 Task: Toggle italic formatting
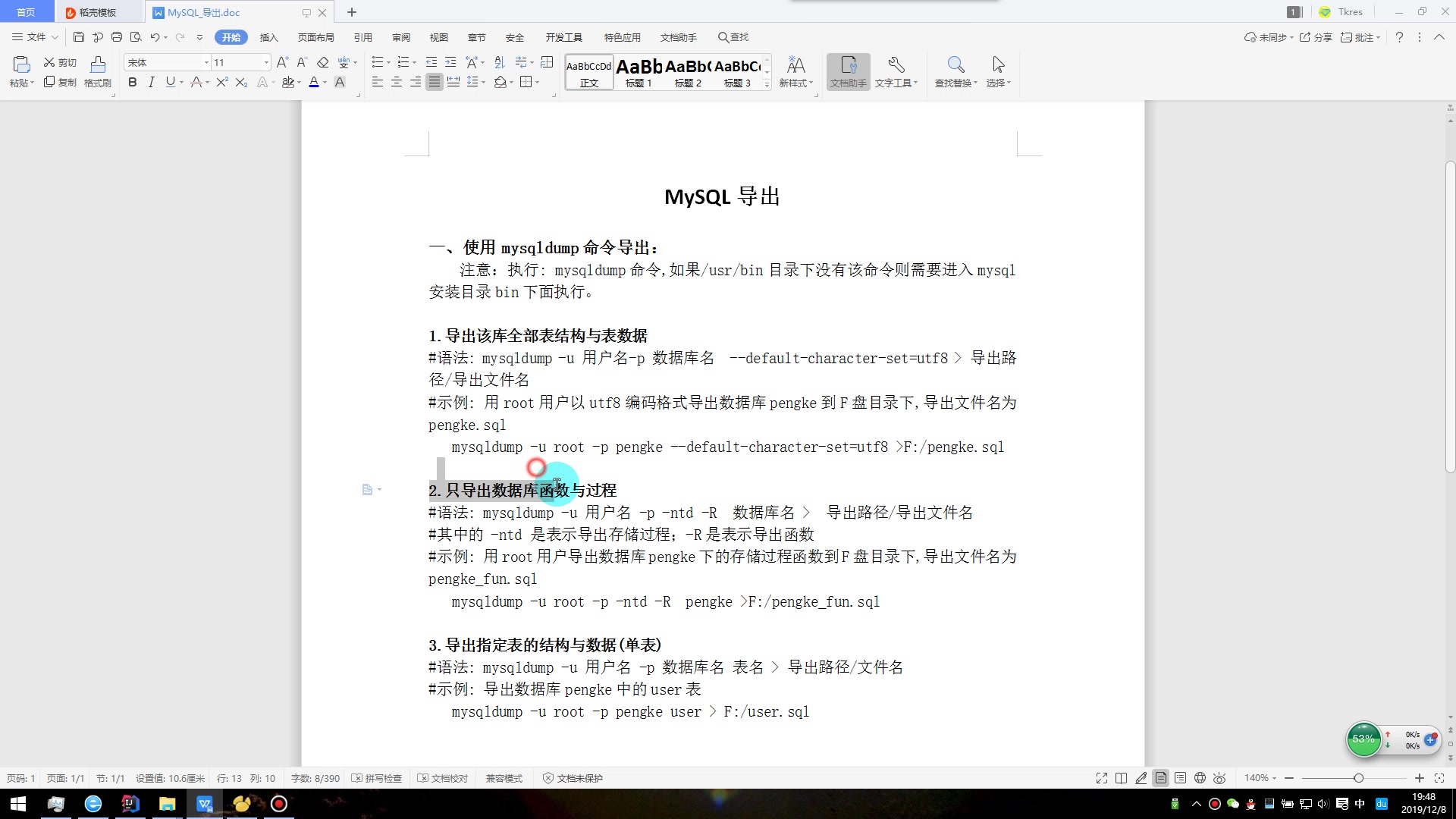[x=152, y=82]
